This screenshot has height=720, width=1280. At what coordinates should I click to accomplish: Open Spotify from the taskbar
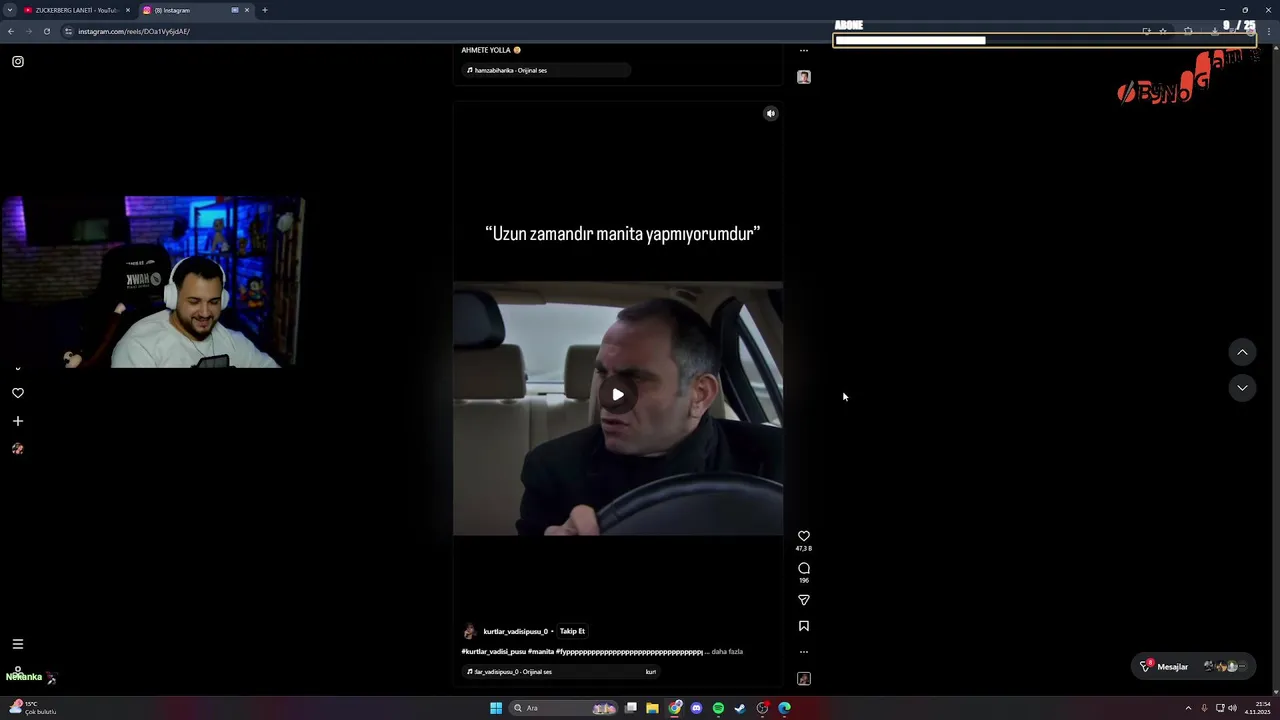(718, 708)
